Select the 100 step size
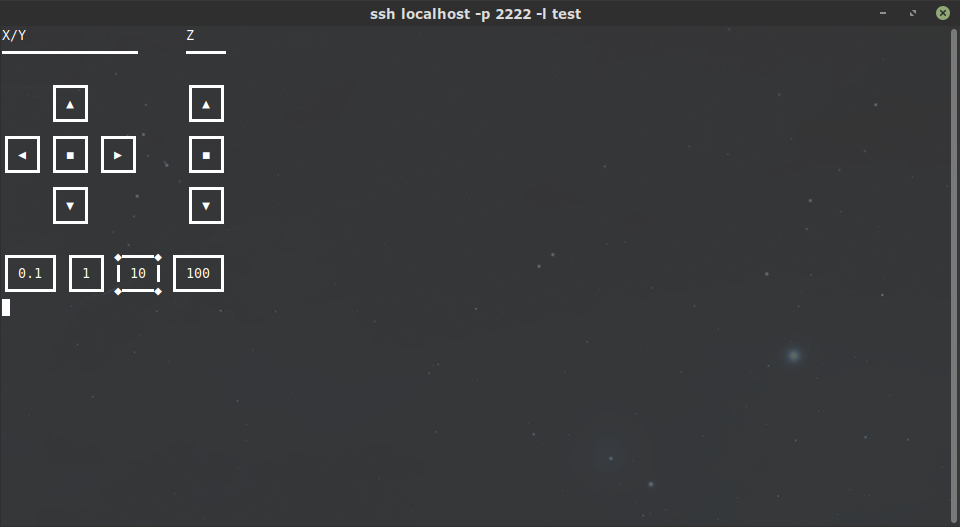Screen dimensions: 960x527 (x=198, y=274)
